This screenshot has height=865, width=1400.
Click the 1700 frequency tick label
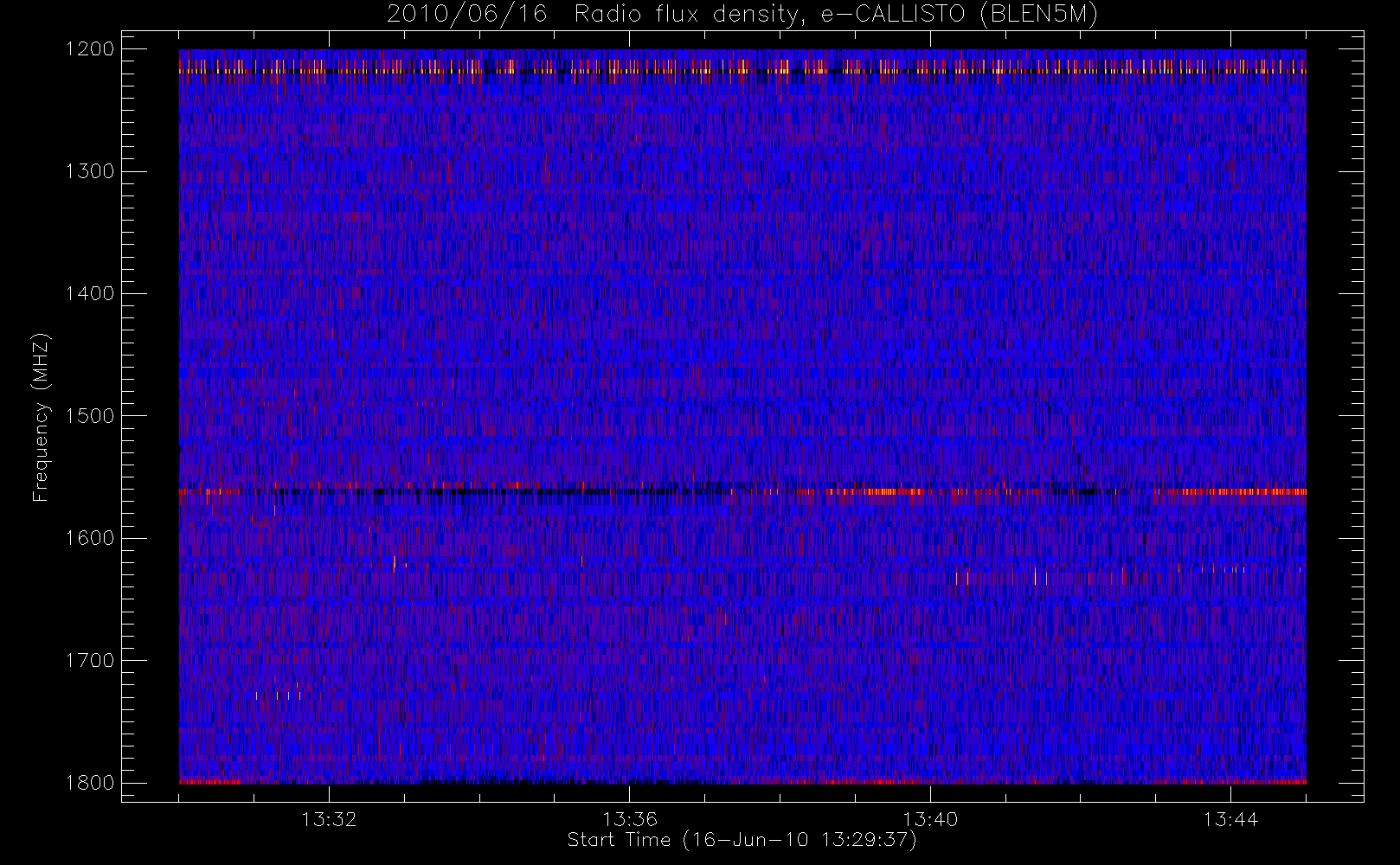click(x=90, y=660)
